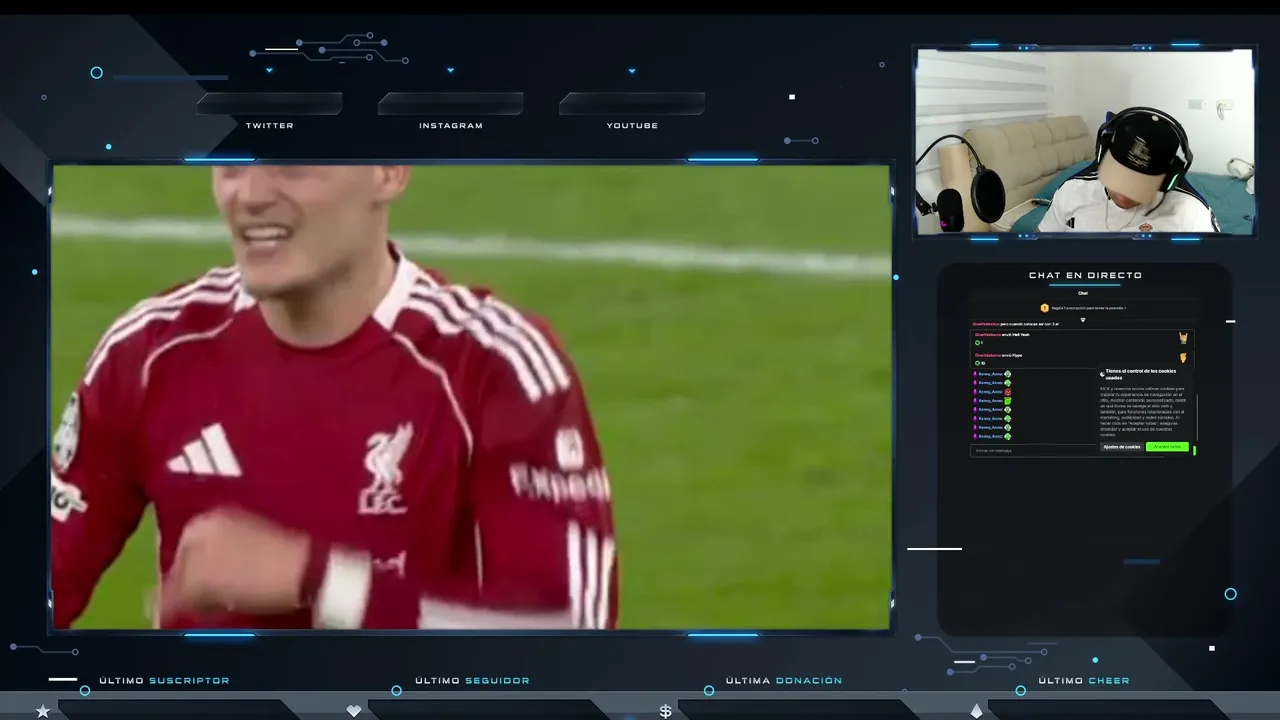
Task: Accept all cookies with the green button
Action: click(1167, 447)
